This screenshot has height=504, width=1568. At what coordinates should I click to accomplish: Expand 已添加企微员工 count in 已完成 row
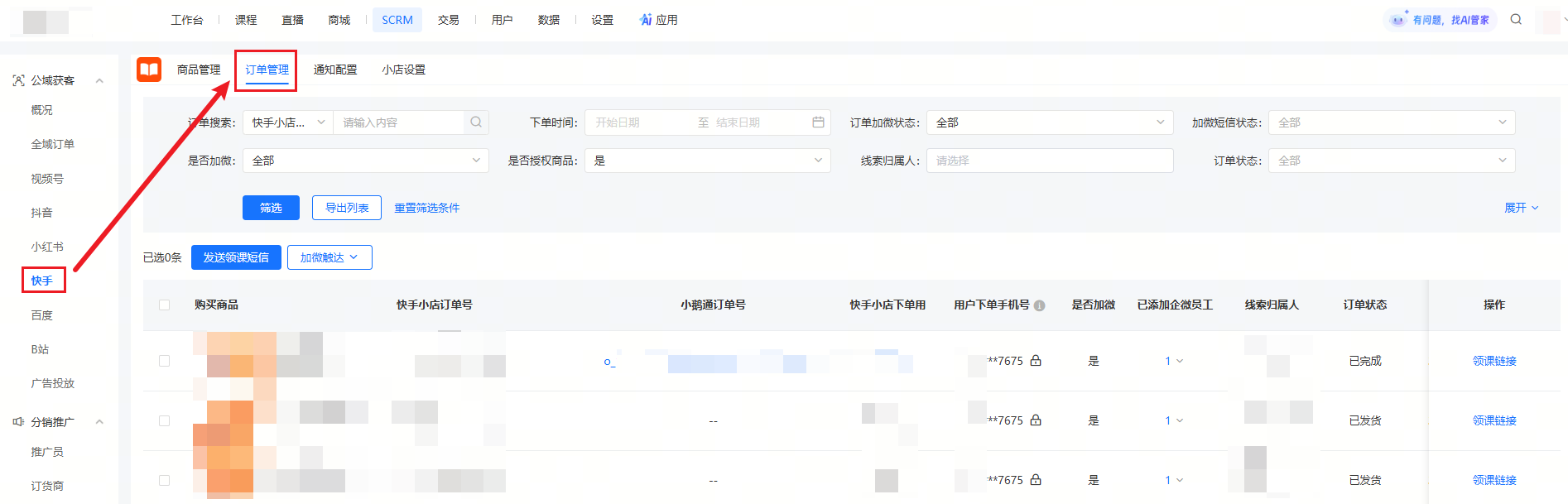click(1174, 361)
